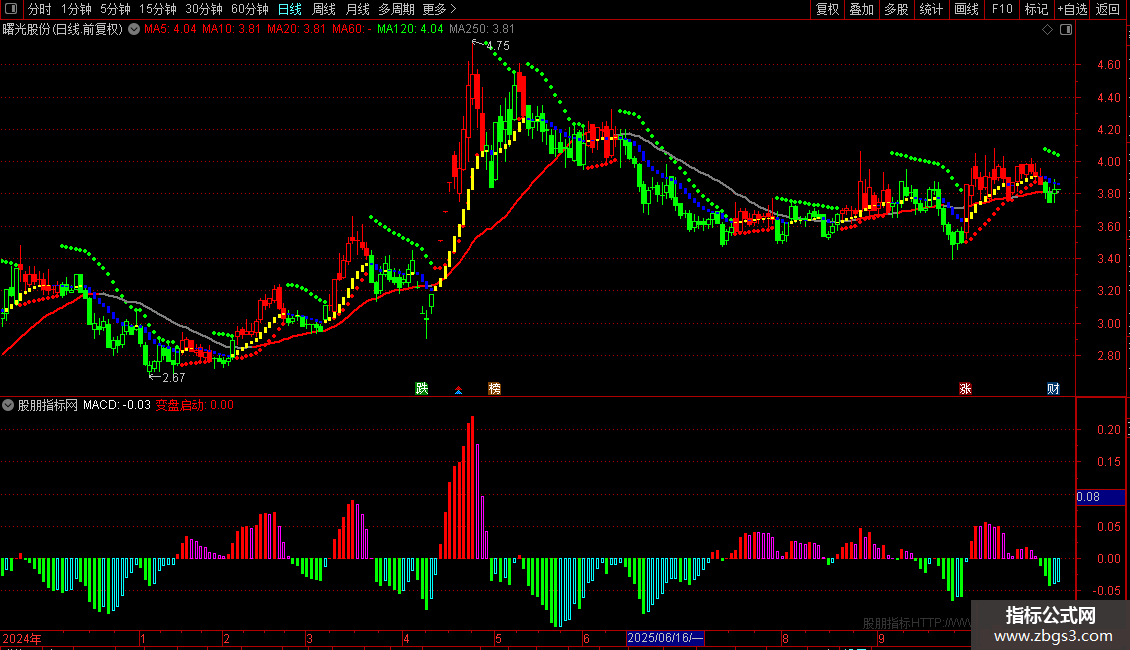
Task: Click the 变盘启动: 0.00 label
Action: (x=195, y=405)
